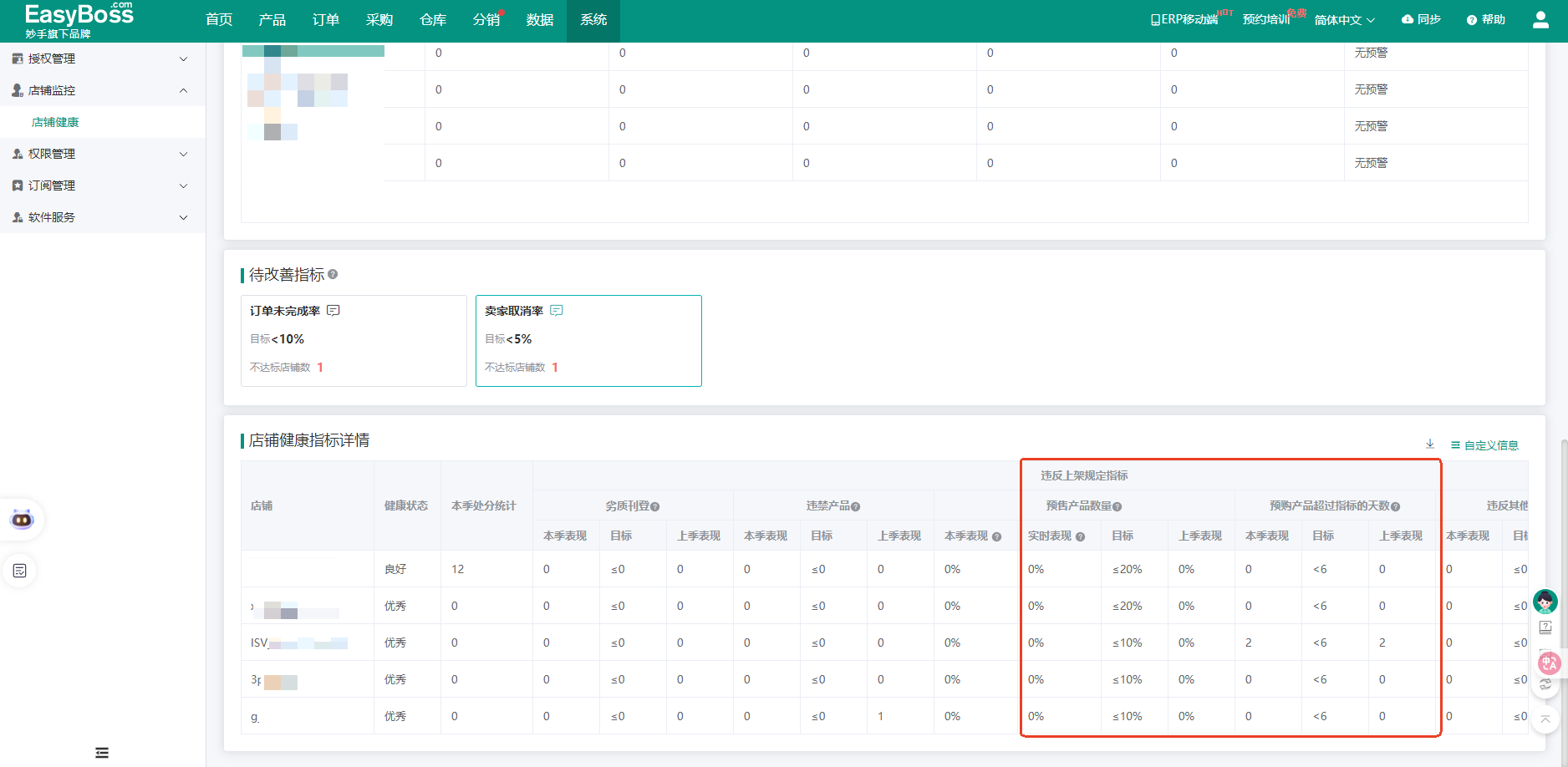Image resolution: width=1568 pixels, height=767 pixels.
Task: Open the 仓库 top navigation menu
Action: coord(433,20)
